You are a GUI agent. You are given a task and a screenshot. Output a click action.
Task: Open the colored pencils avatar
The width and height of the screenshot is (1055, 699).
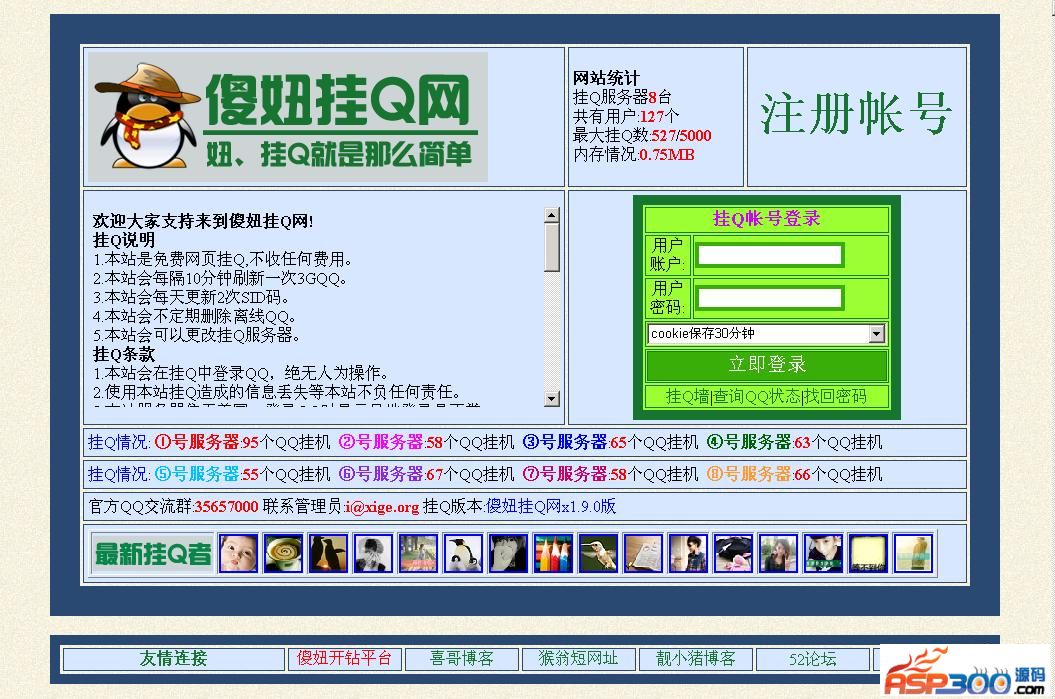553,554
